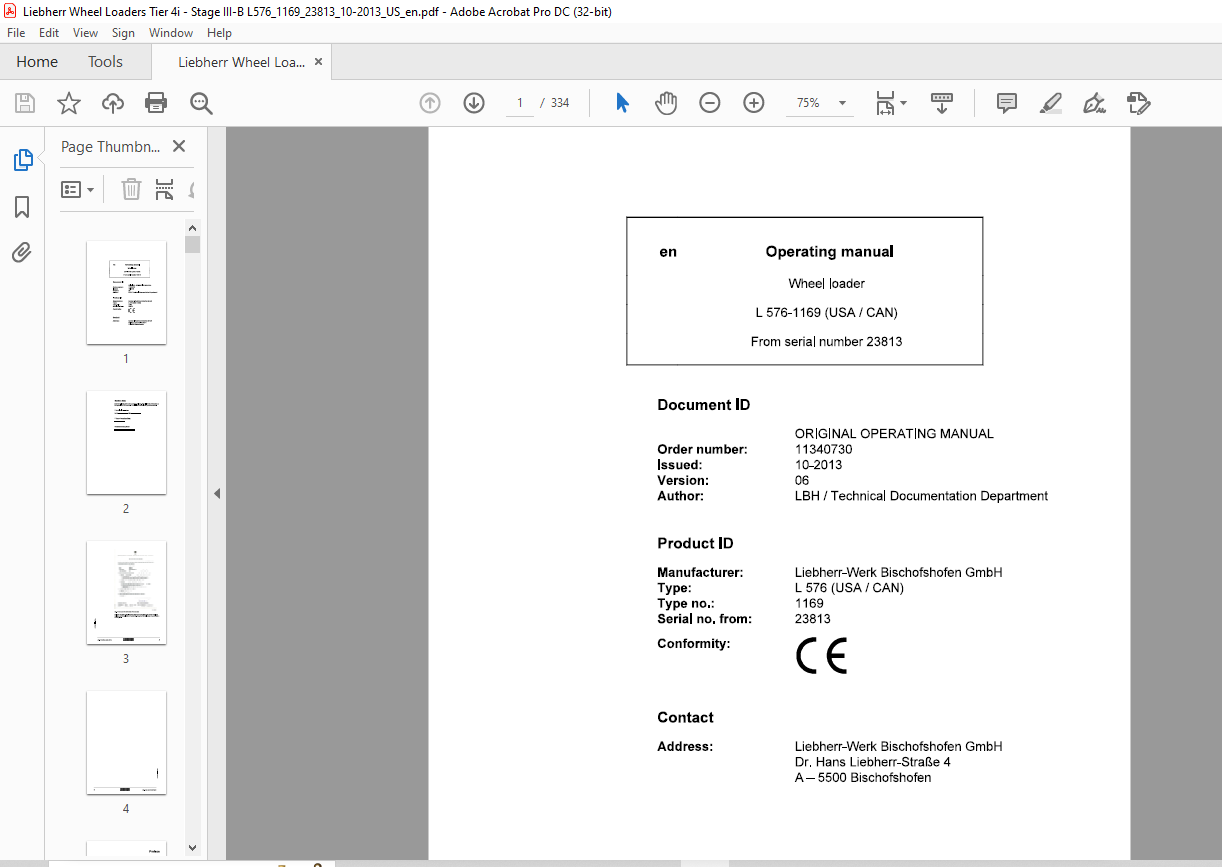The image size is (1222, 867).
Task: Click the Fit page width icon
Action: 885,103
